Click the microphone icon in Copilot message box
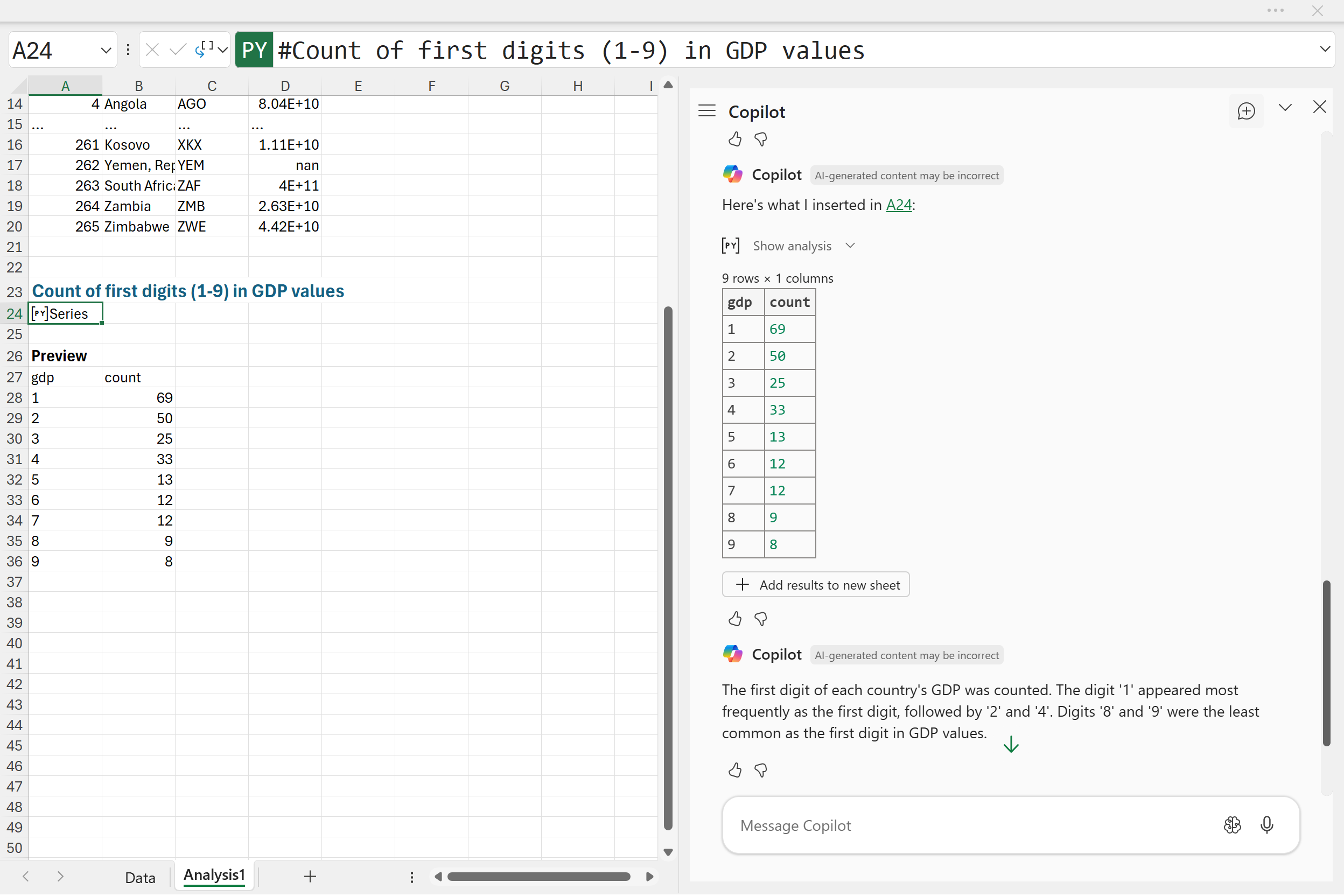Image resolution: width=1344 pixels, height=896 pixels. pos(1266,825)
